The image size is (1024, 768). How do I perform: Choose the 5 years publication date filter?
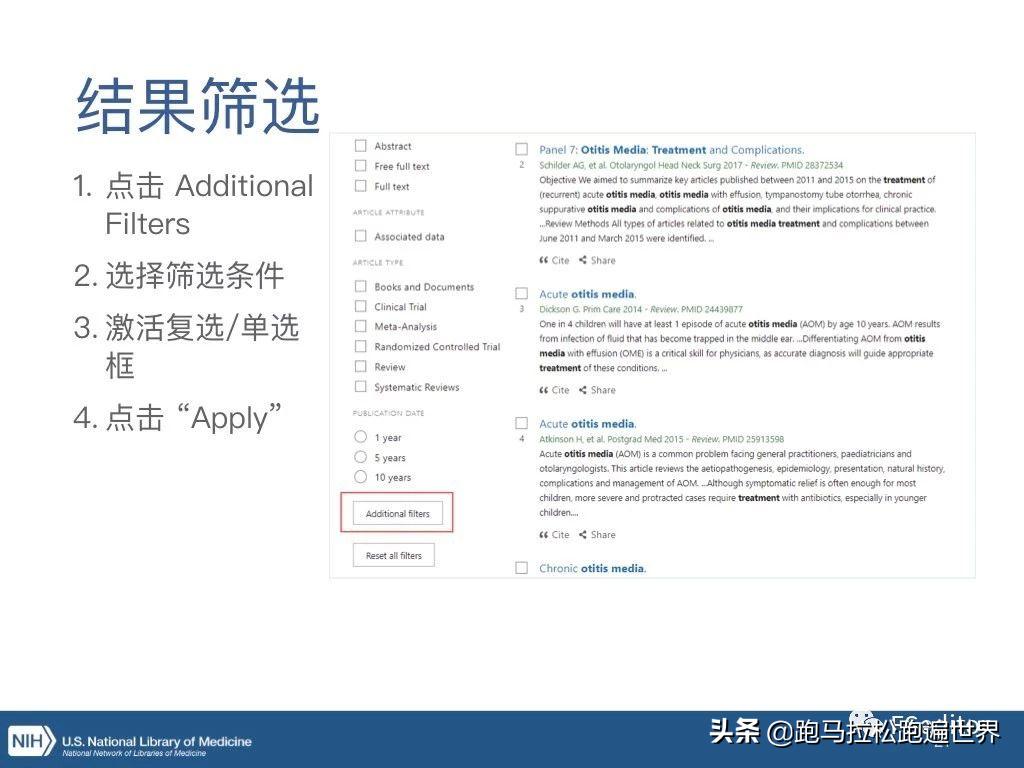click(x=360, y=457)
